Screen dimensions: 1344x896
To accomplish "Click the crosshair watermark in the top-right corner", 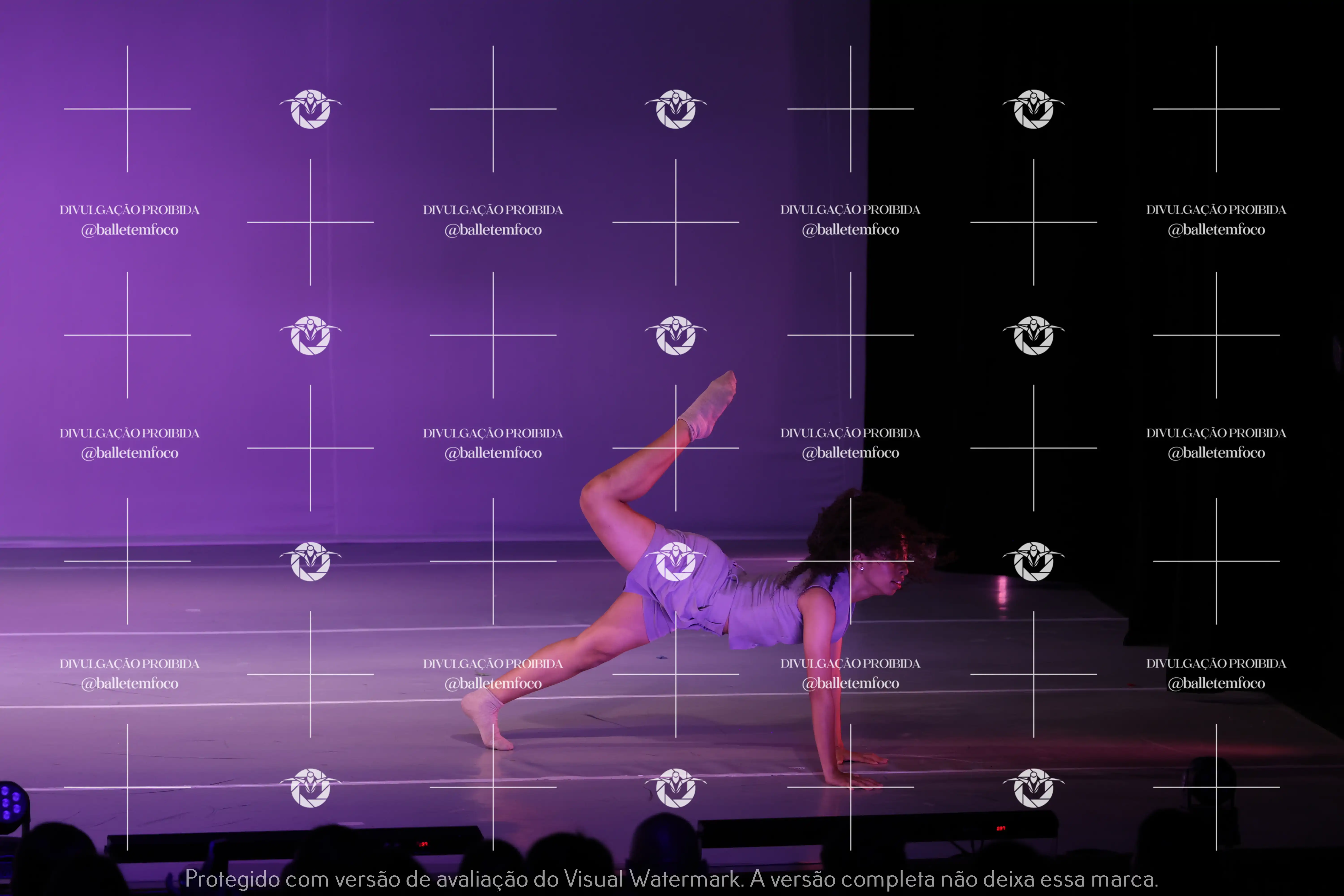I will pyautogui.click(x=1216, y=109).
